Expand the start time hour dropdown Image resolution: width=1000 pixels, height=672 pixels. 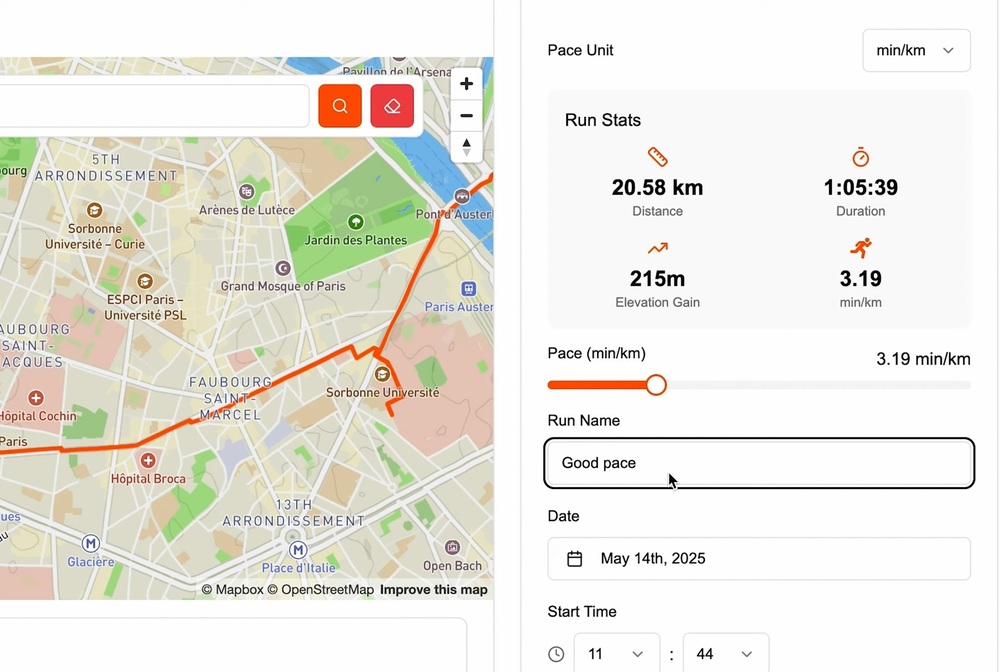tap(616, 654)
